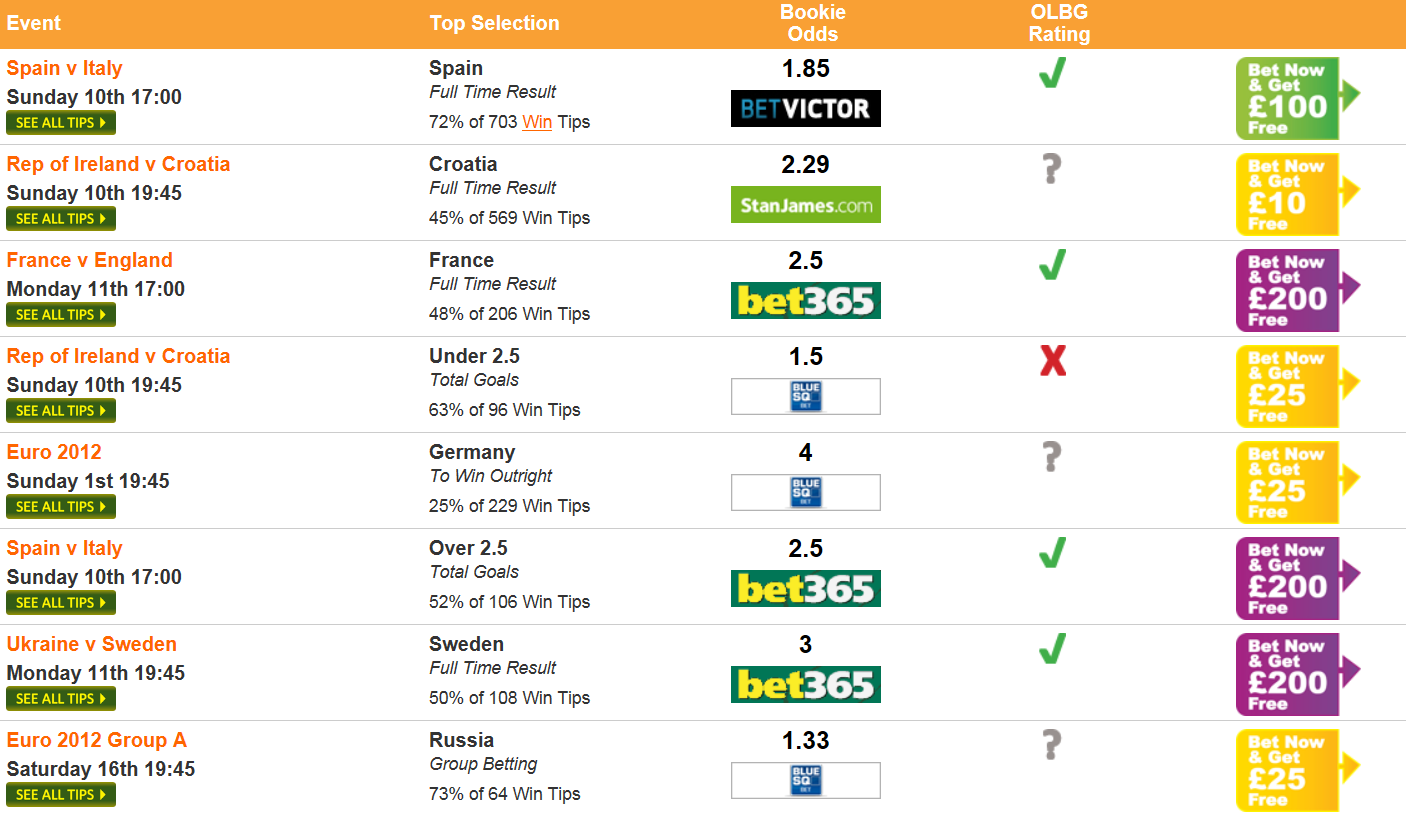Expand See All Tips for Ukraine v Sweden

61,699
